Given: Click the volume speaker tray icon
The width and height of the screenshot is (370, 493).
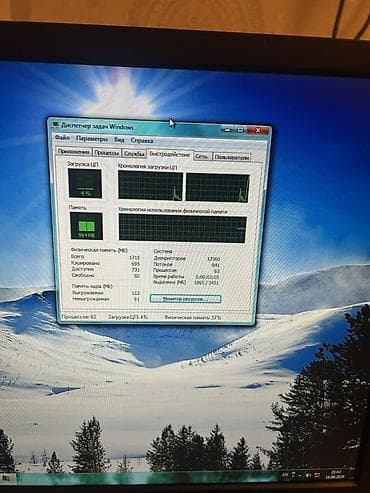Looking at the screenshot, I should 308,474.
